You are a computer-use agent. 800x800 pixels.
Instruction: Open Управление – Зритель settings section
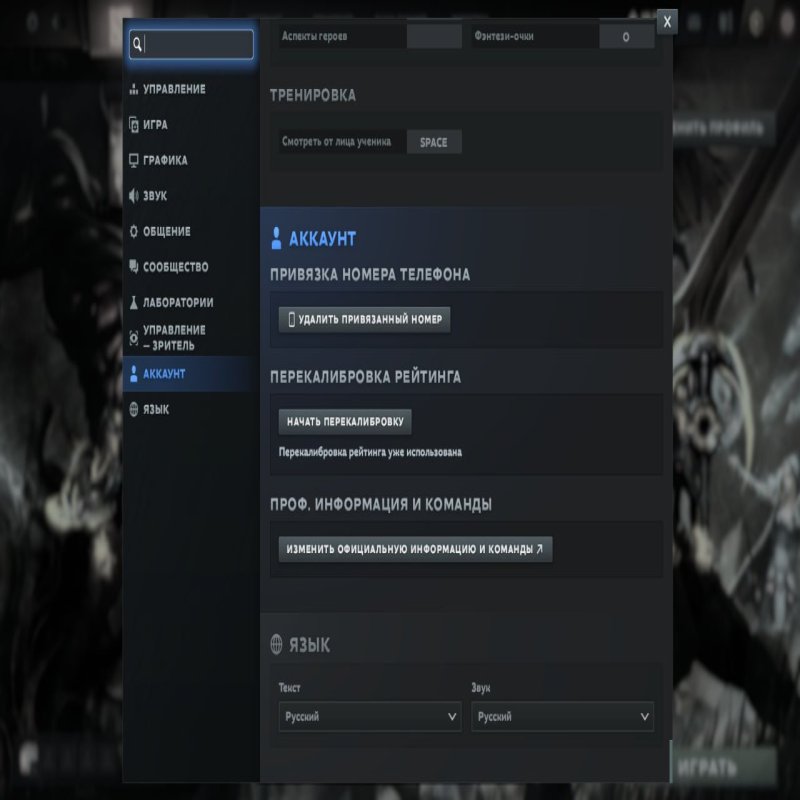click(x=174, y=338)
